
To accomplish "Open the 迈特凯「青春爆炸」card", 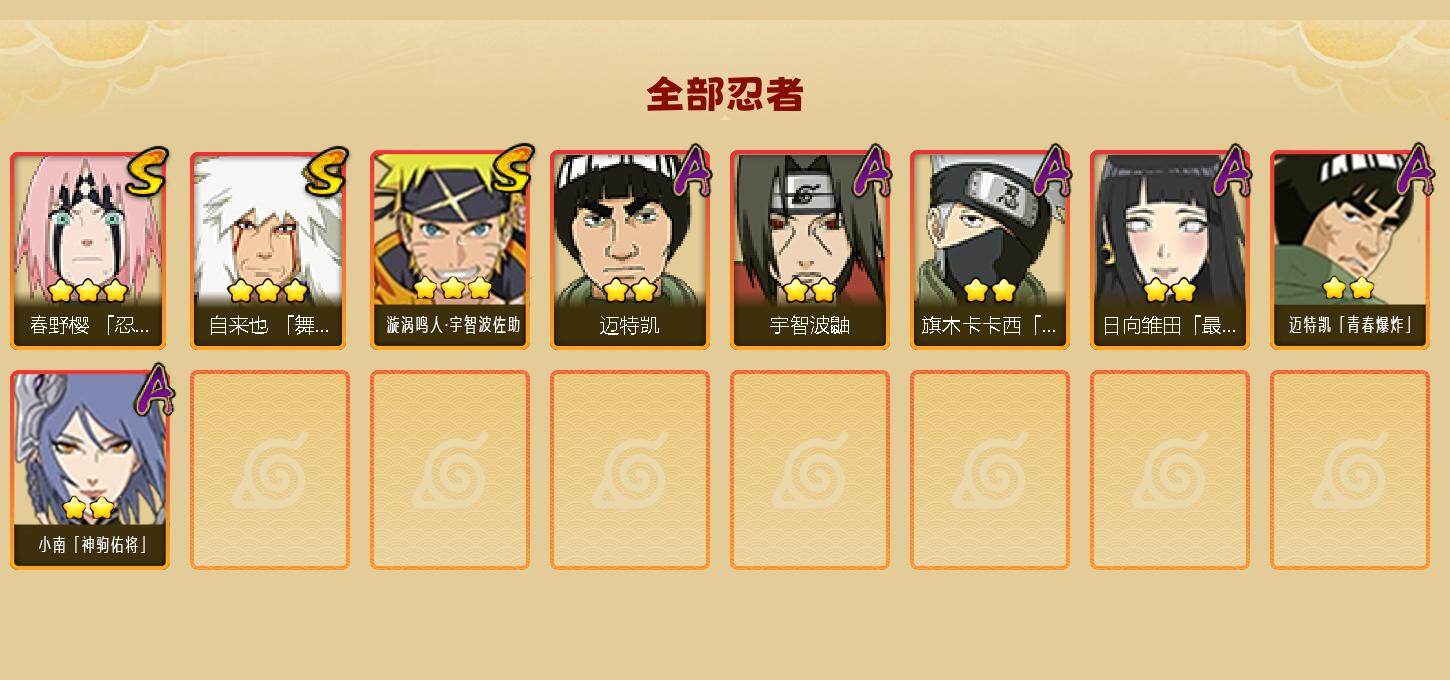I will tap(1350, 250).
